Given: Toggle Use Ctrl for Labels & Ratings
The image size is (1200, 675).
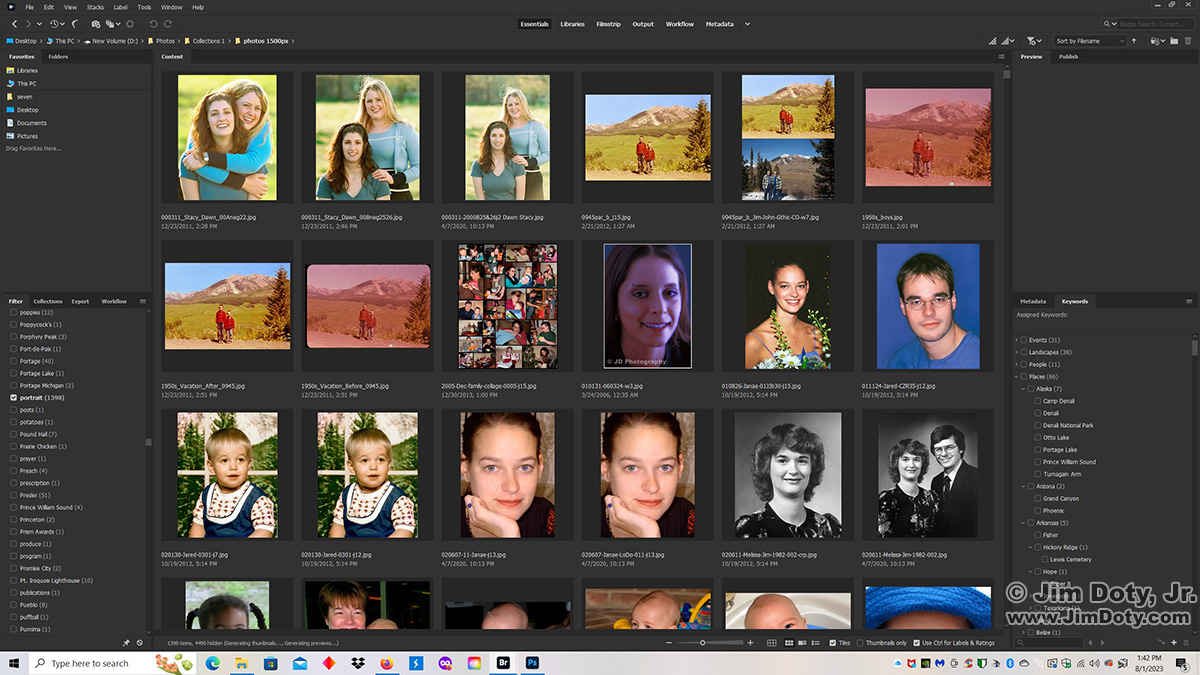Looking at the screenshot, I should click(917, 642).
